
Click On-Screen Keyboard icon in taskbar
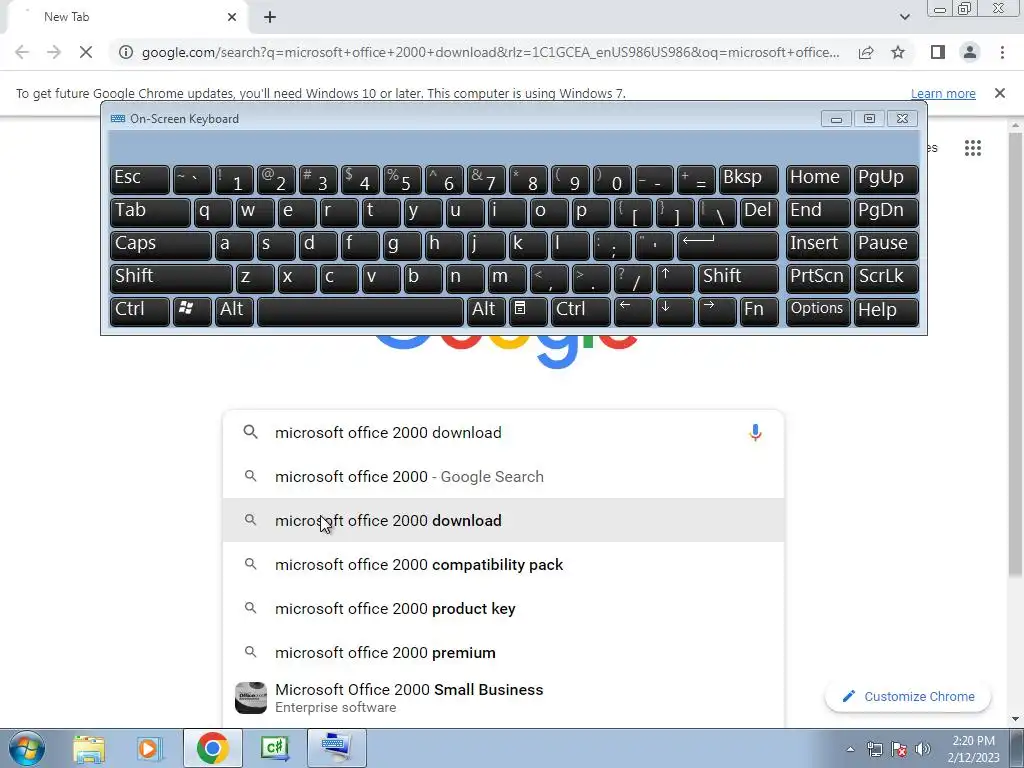coord(336,748)
